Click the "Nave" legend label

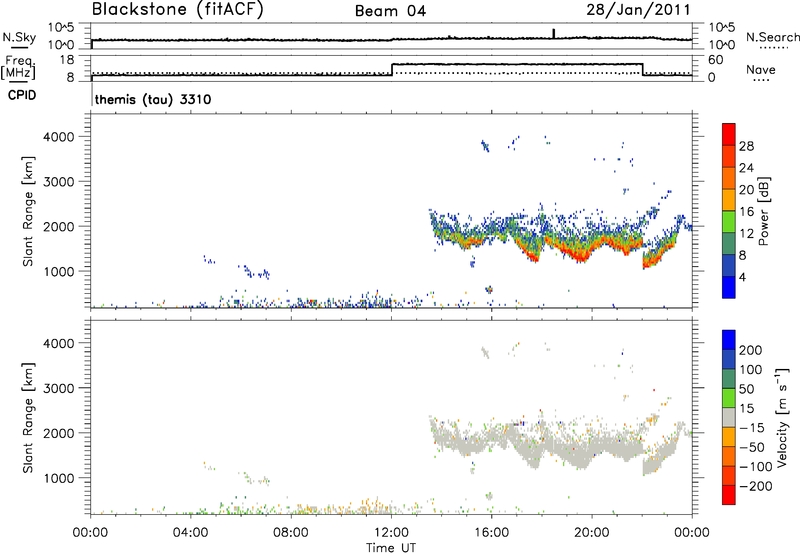click(761, 69)
